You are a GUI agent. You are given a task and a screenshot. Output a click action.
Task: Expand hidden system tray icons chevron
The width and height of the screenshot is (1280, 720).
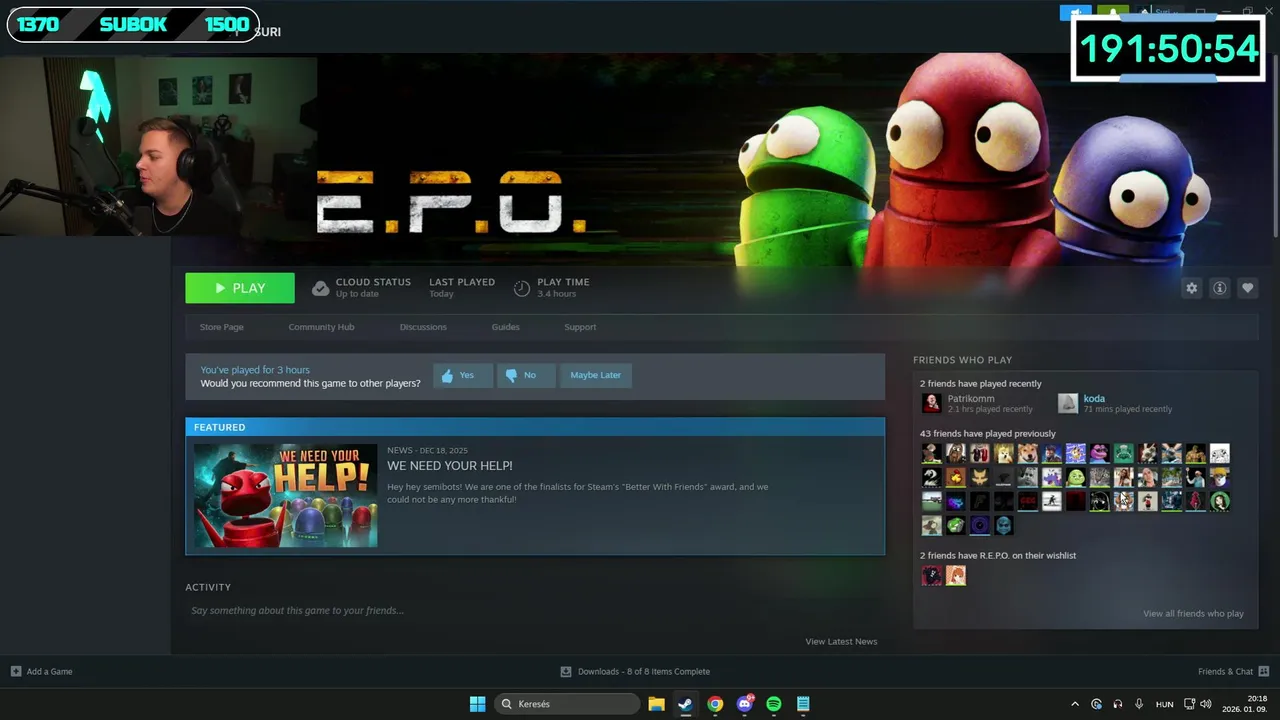click(1075, 704)
